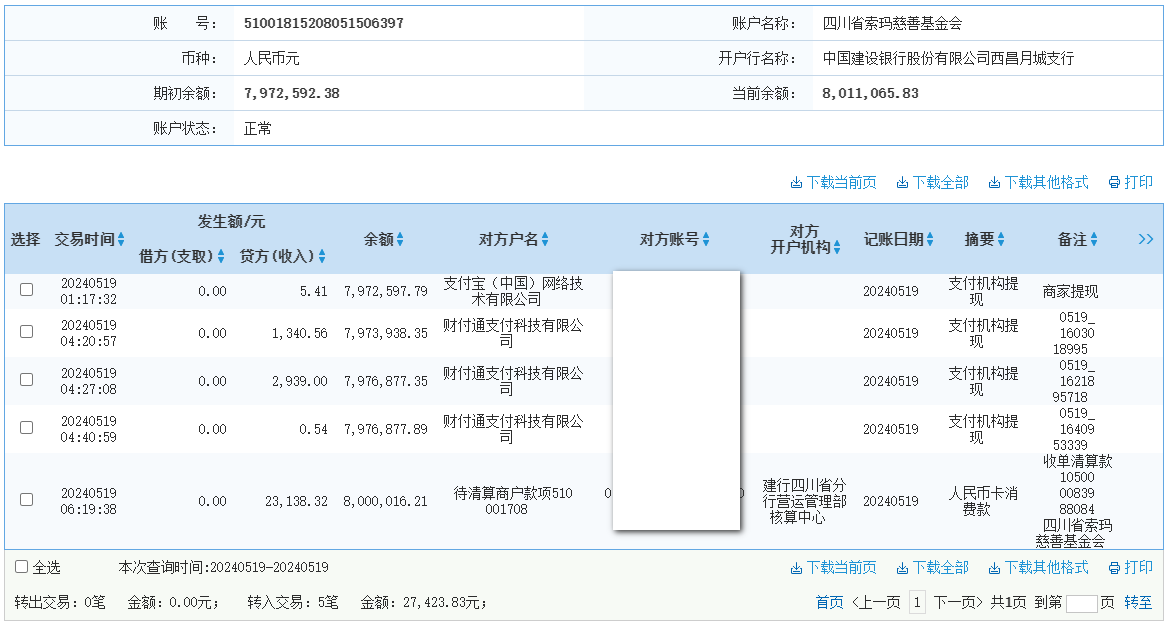
Task: Click bottom 下载当前页 download link
Action: pos(833,568)
